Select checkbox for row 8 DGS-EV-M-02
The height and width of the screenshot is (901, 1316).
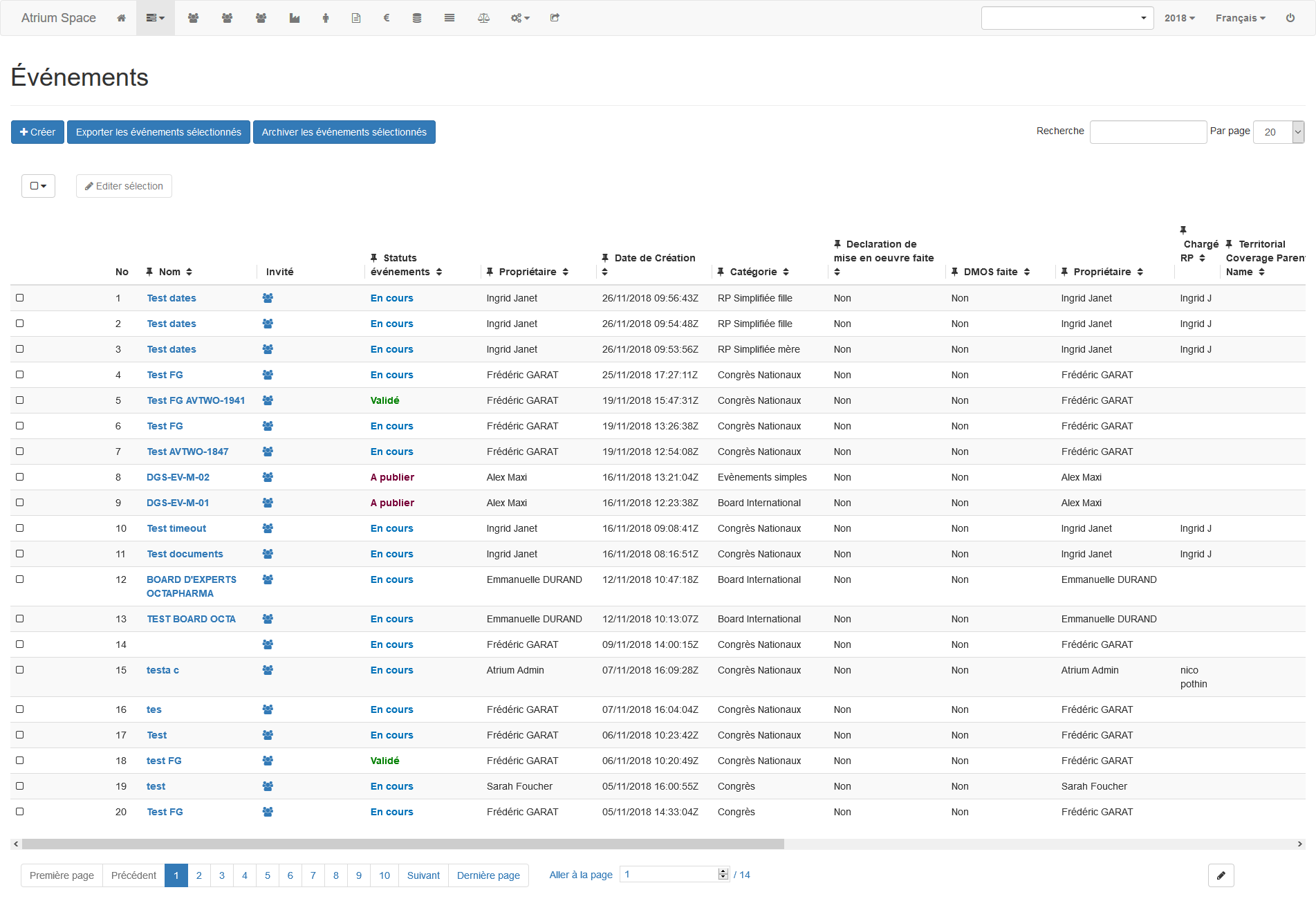tap(20, 477)
